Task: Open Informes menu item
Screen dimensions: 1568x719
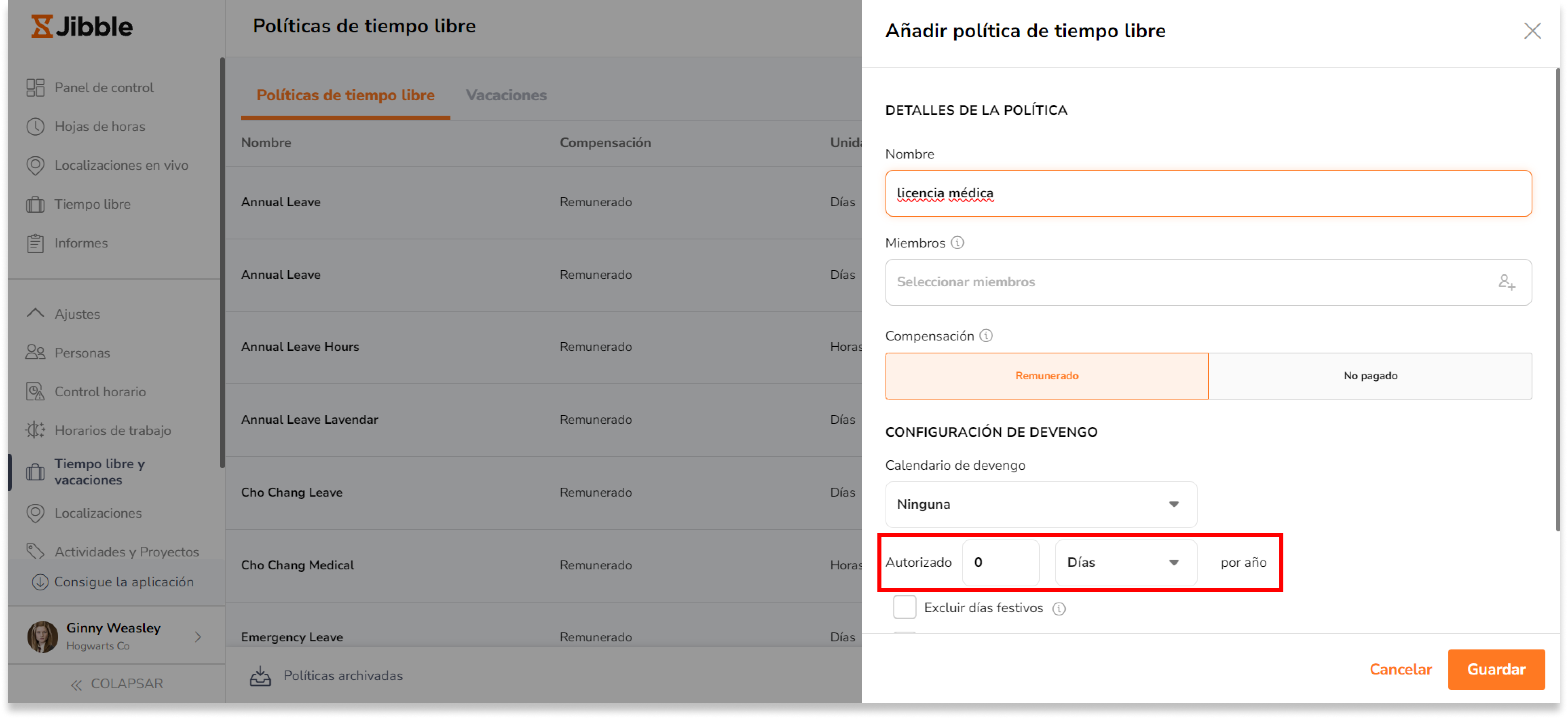Action: pos(81,243)
